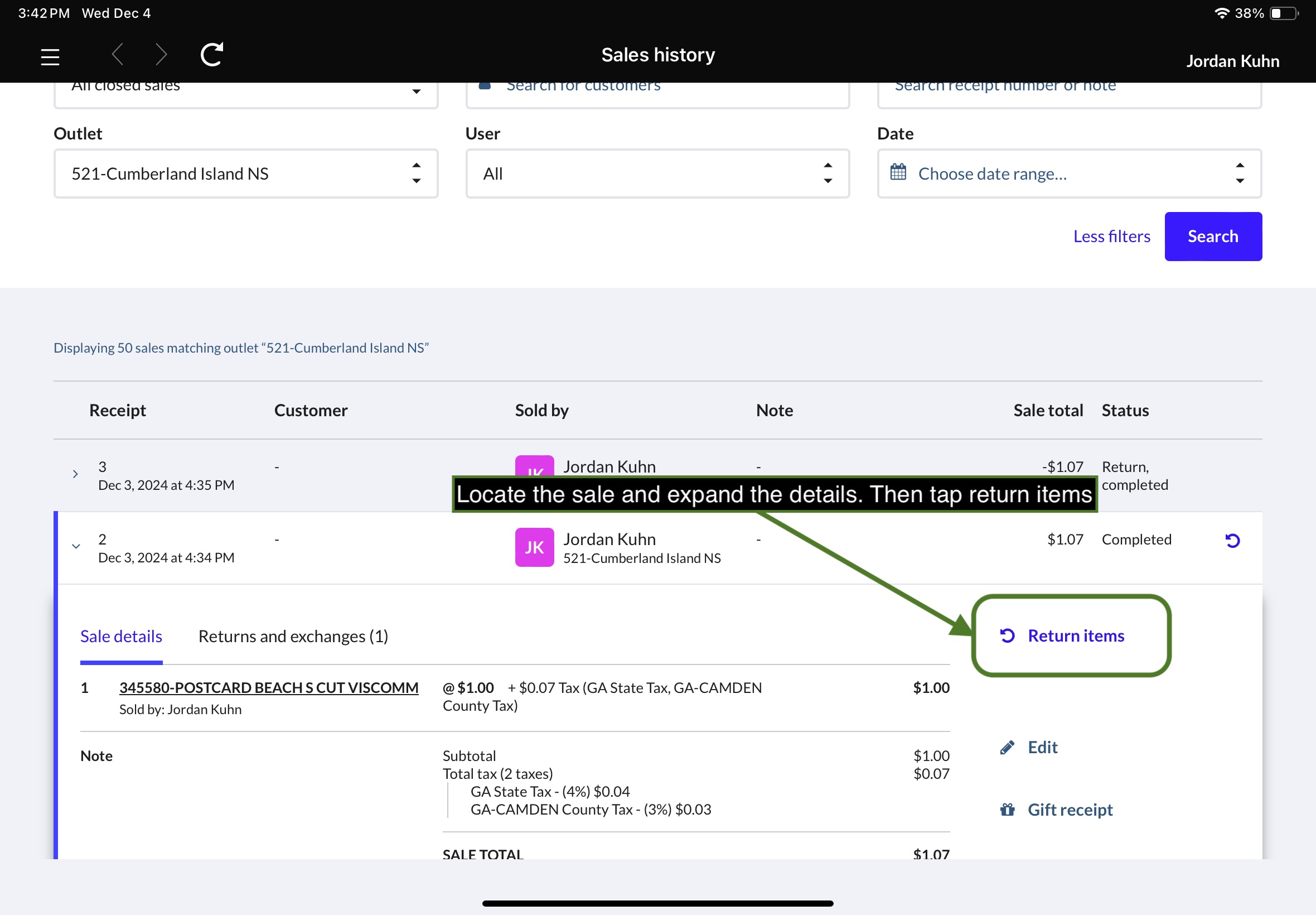The width and height of the screenshot is (1316, 915).
Task: Go back with the left arrow
Action: tap(118, 55)
